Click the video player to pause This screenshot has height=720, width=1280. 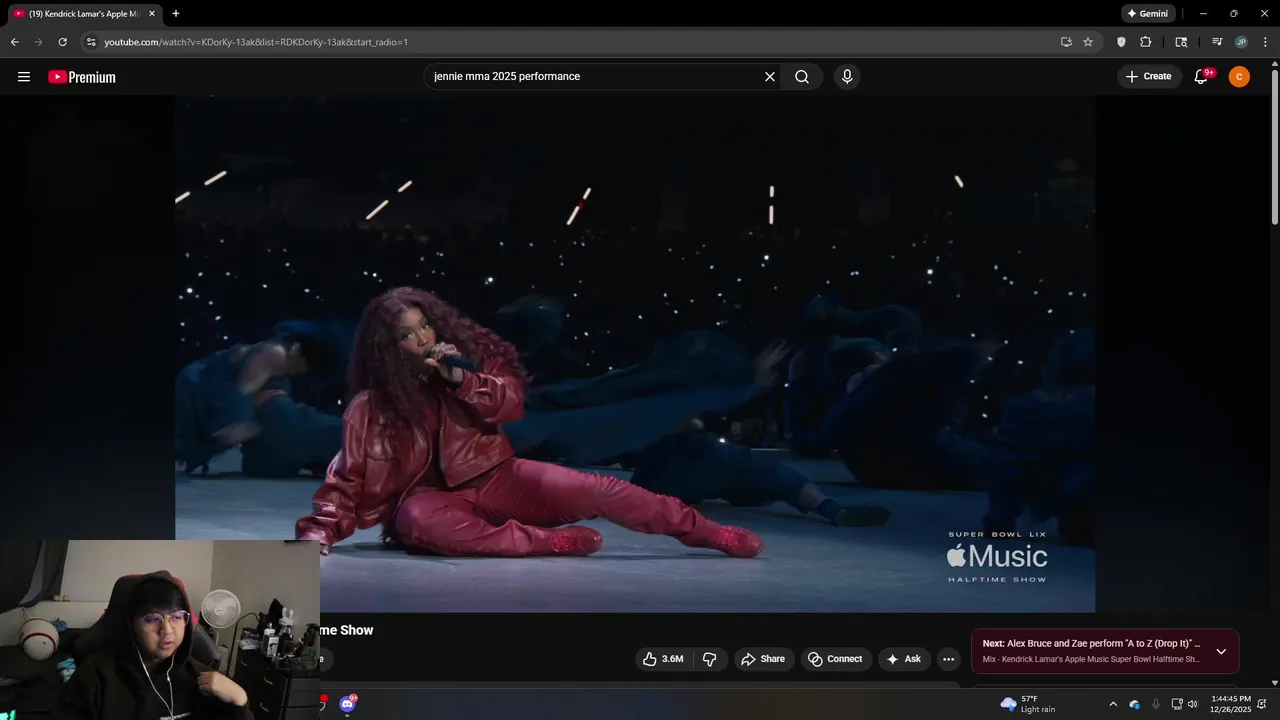[635, 353]
